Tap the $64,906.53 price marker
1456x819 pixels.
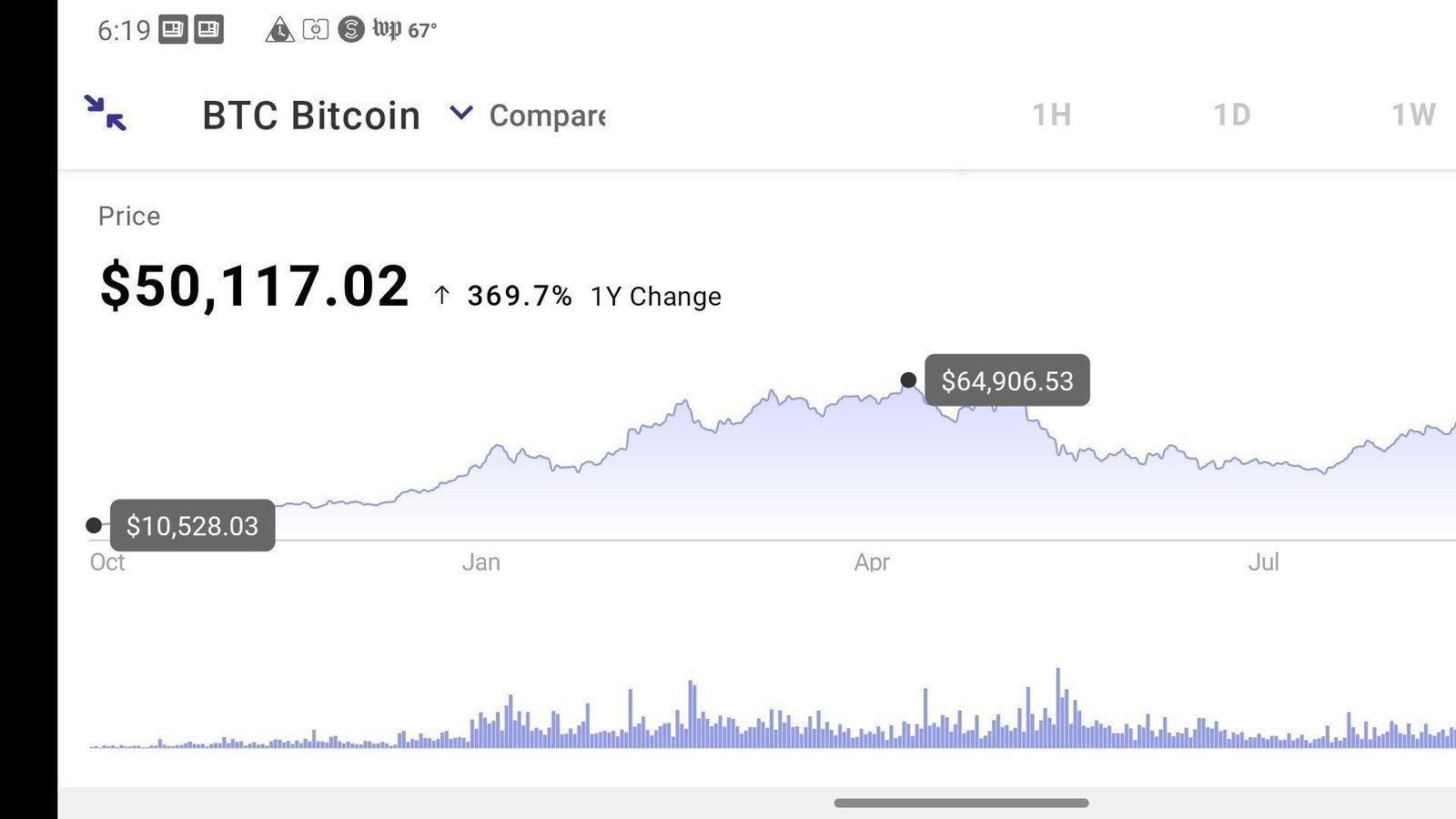pos(1006,380)
